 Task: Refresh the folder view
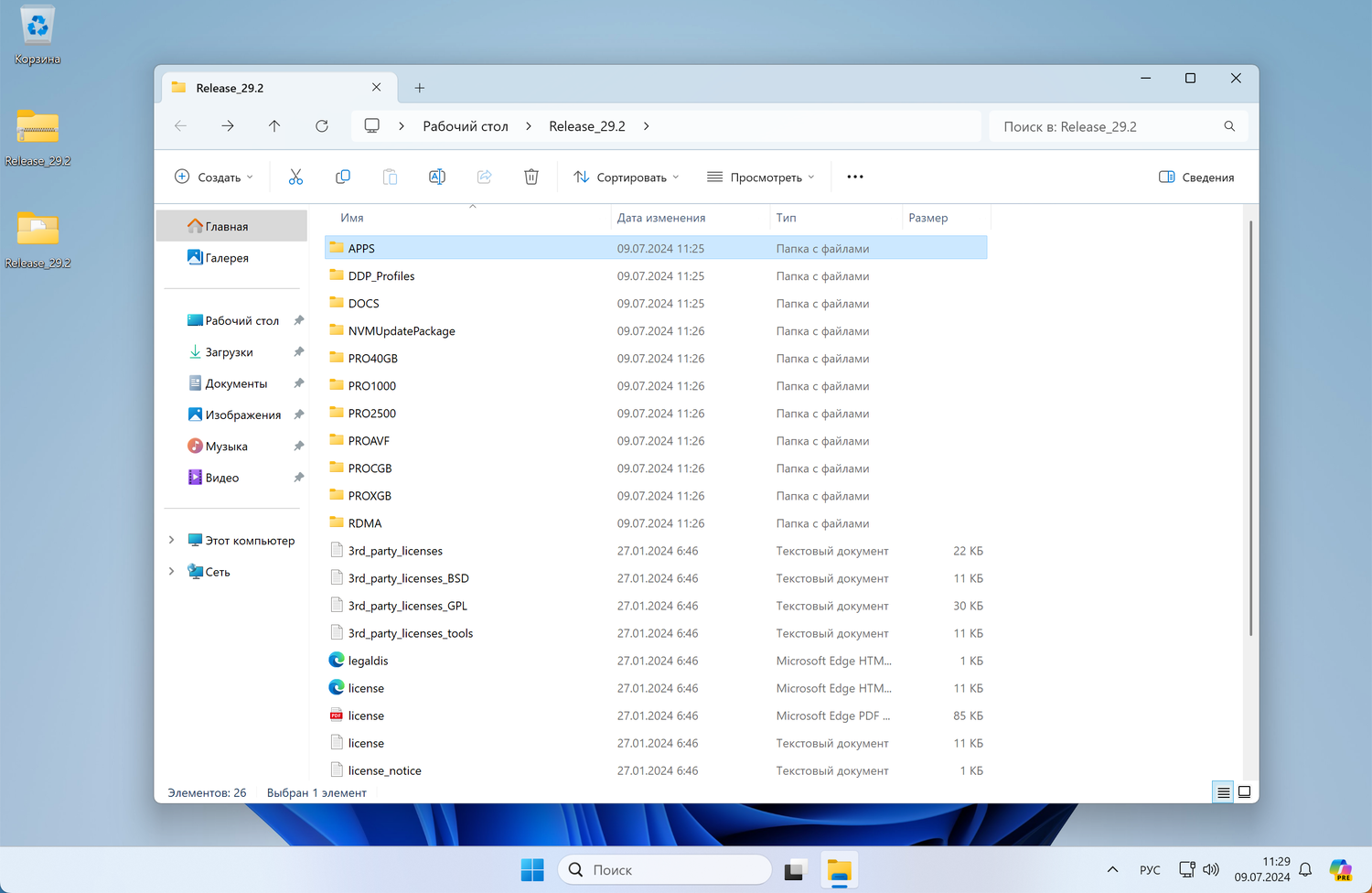coord(322,126)
